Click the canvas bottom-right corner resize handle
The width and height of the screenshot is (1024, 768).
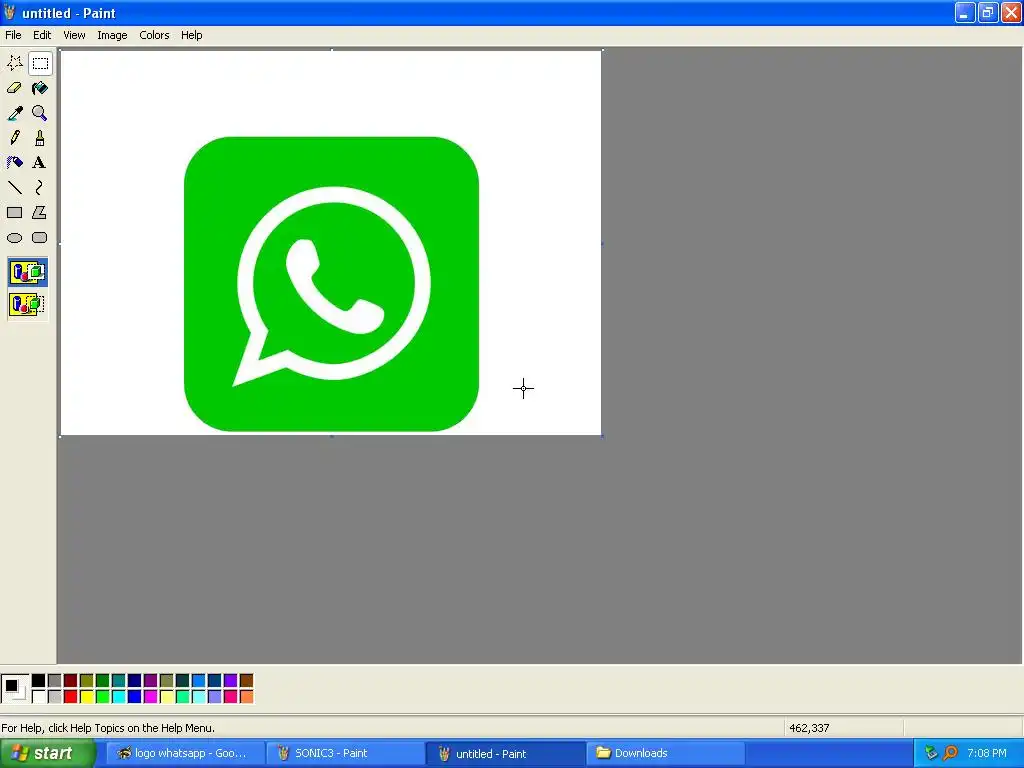point(602,436)
